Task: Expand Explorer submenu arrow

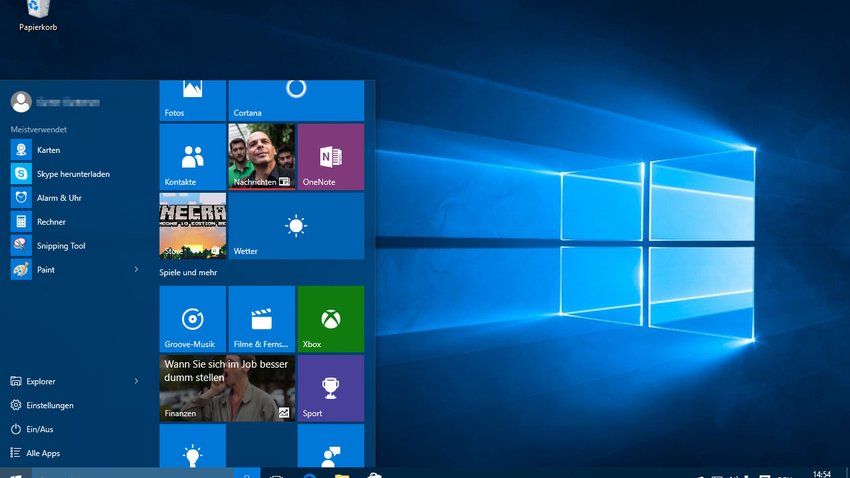Action: [x=136, y=381]
